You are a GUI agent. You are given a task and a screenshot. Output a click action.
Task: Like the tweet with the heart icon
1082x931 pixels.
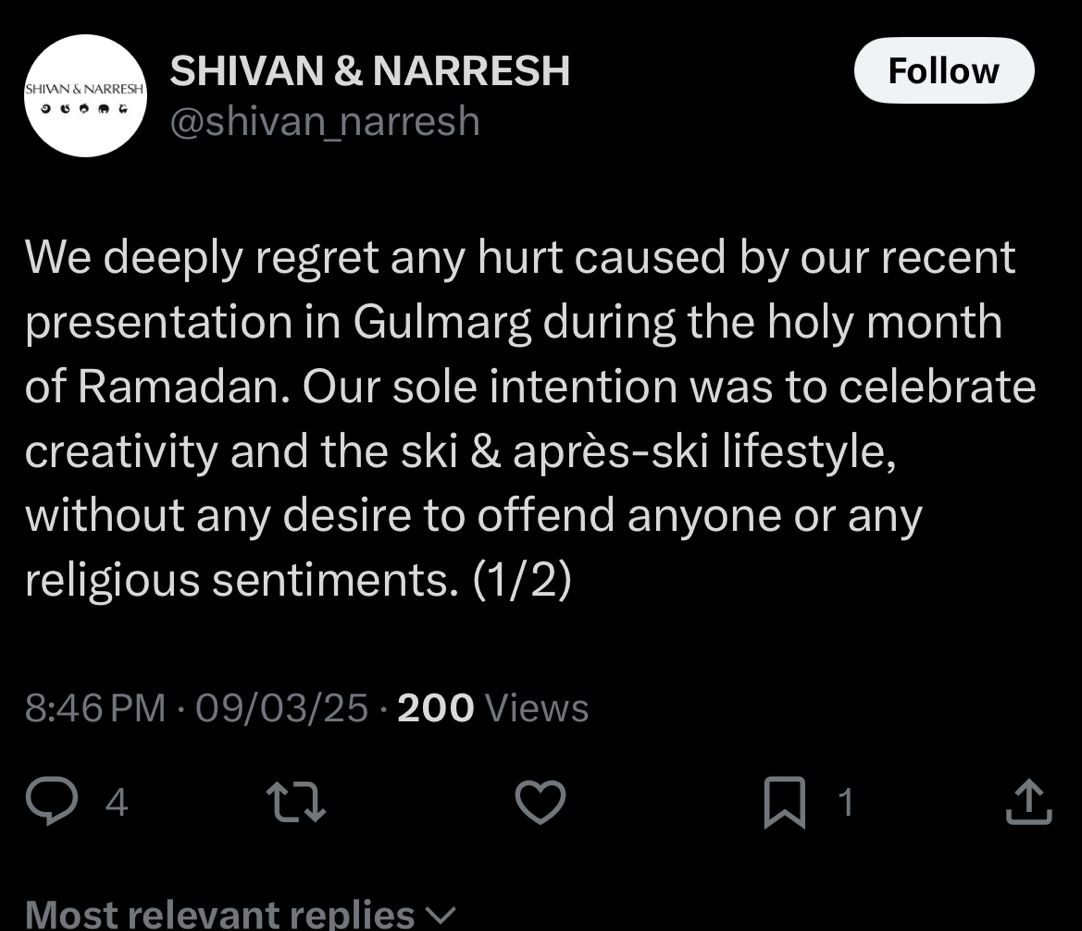[x=540, y=802]
